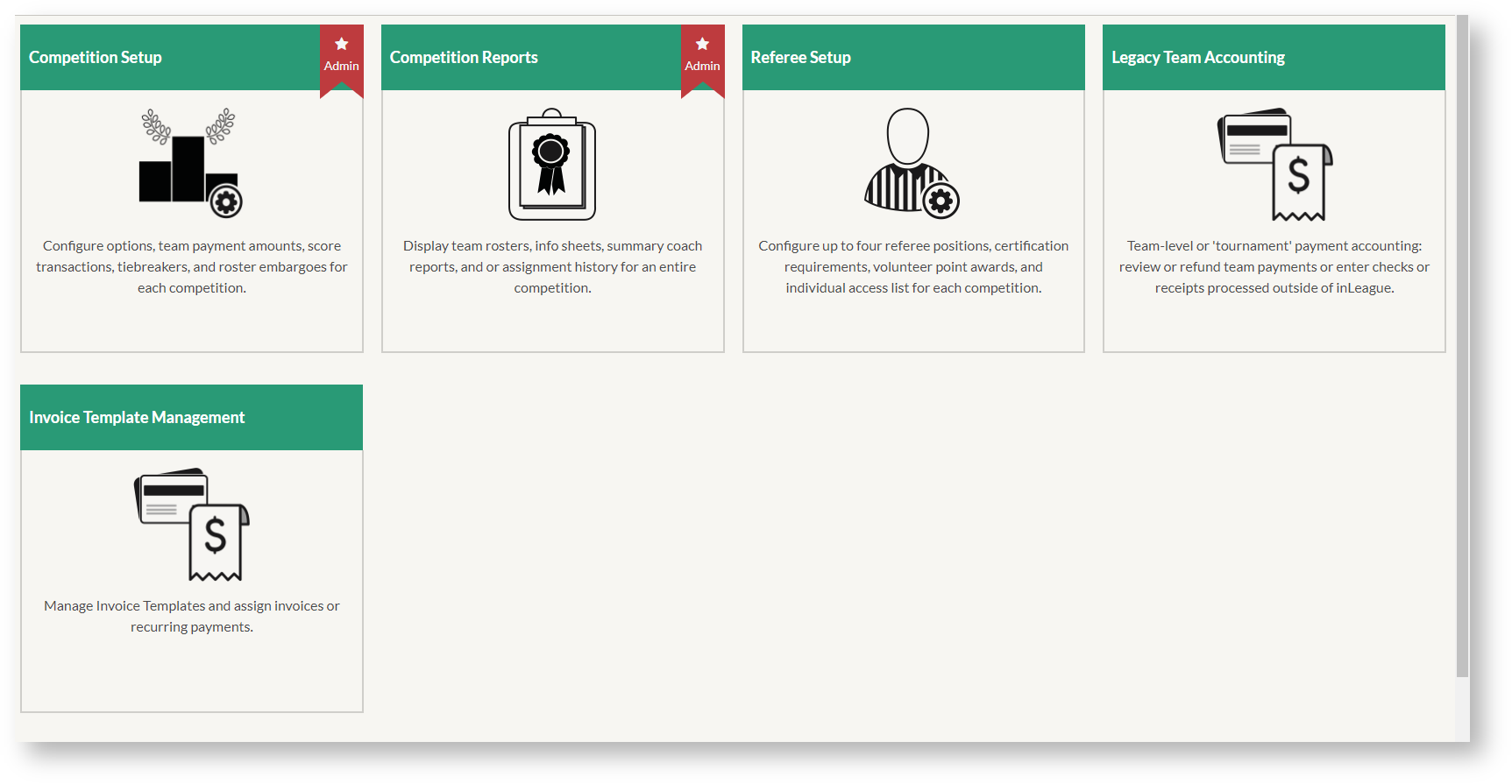Open the Invoice Template Management header
Screen dimensions: 1512x784
pos(191,417)
